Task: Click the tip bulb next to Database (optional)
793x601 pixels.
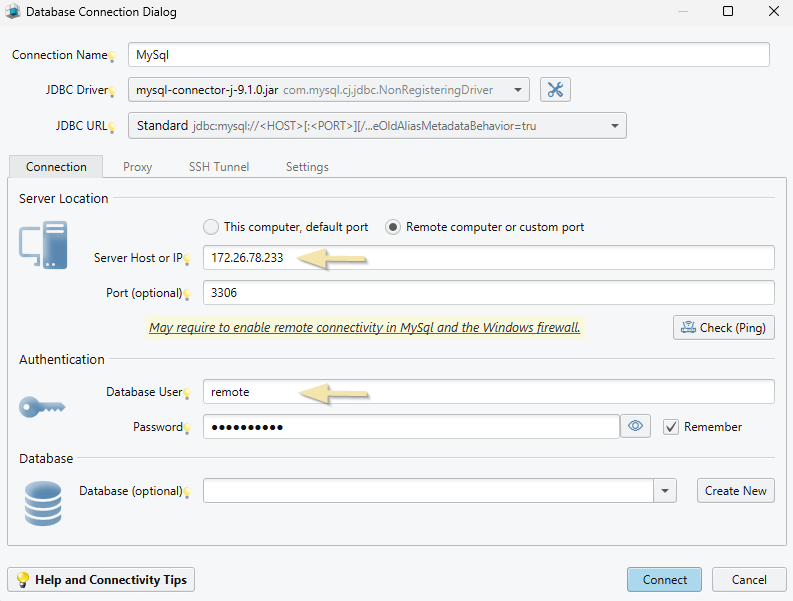Action: [x=187, y=492]
